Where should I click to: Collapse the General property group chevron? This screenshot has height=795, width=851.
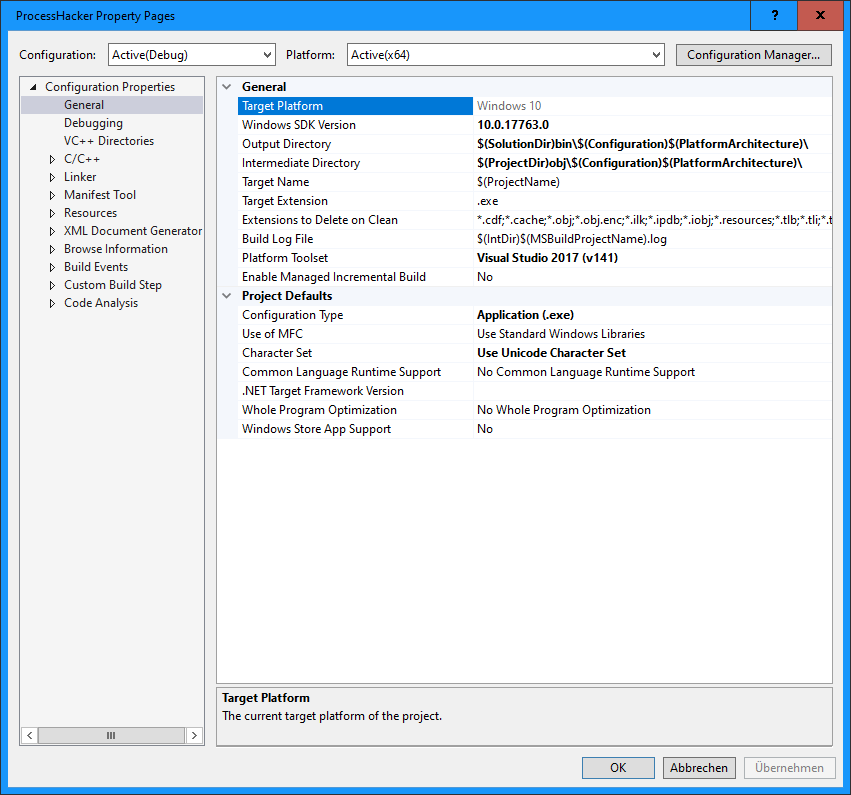click(x=227, y=87)
